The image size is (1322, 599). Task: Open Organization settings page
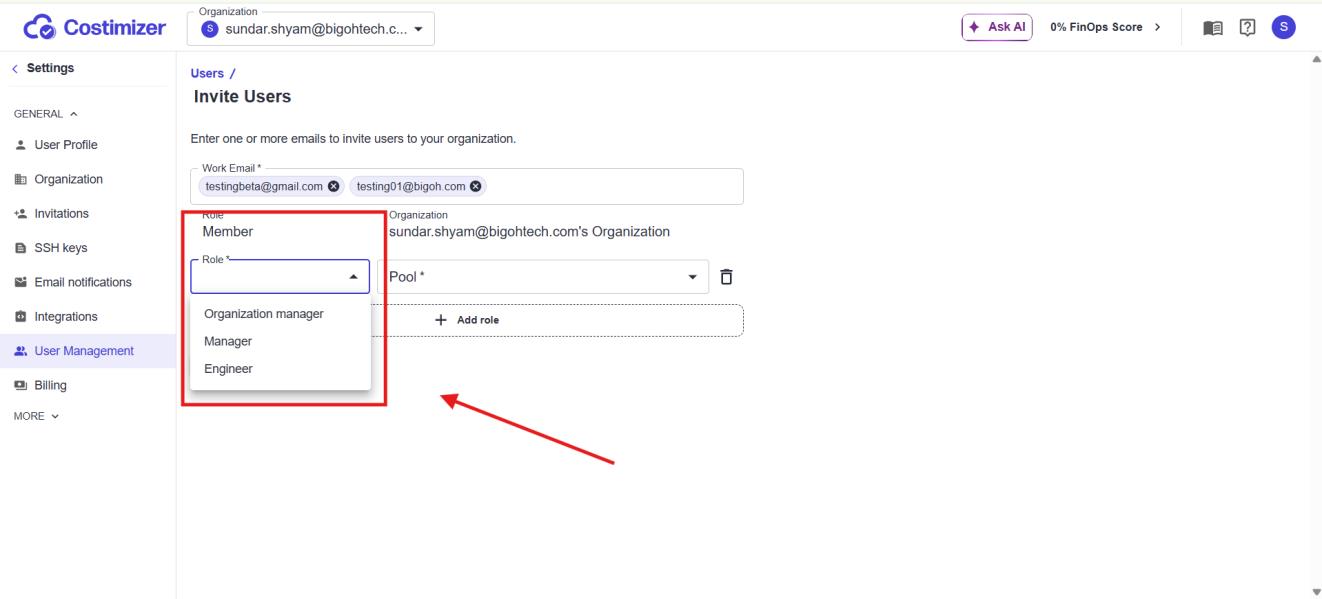tap(88, 179)
